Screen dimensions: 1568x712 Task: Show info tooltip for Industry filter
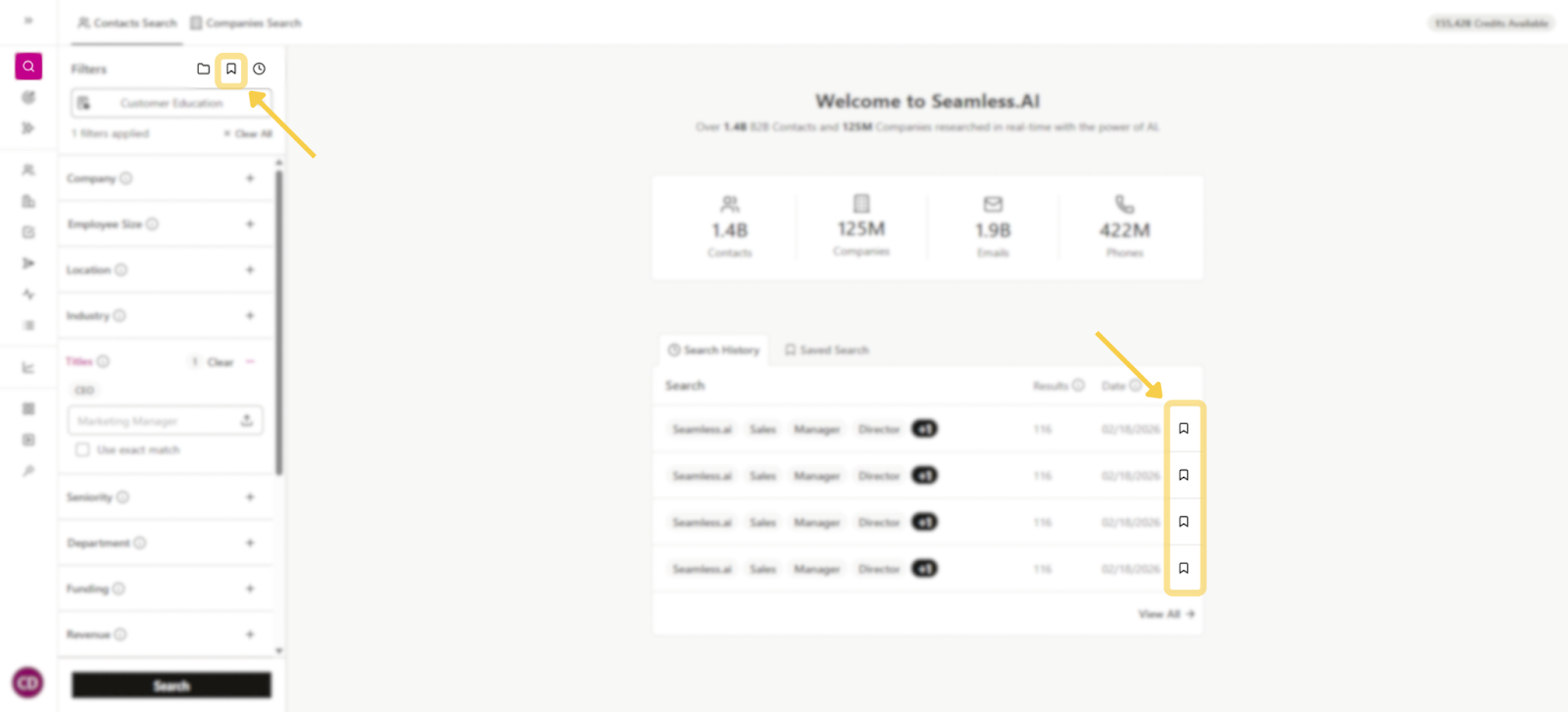(120, 315)
